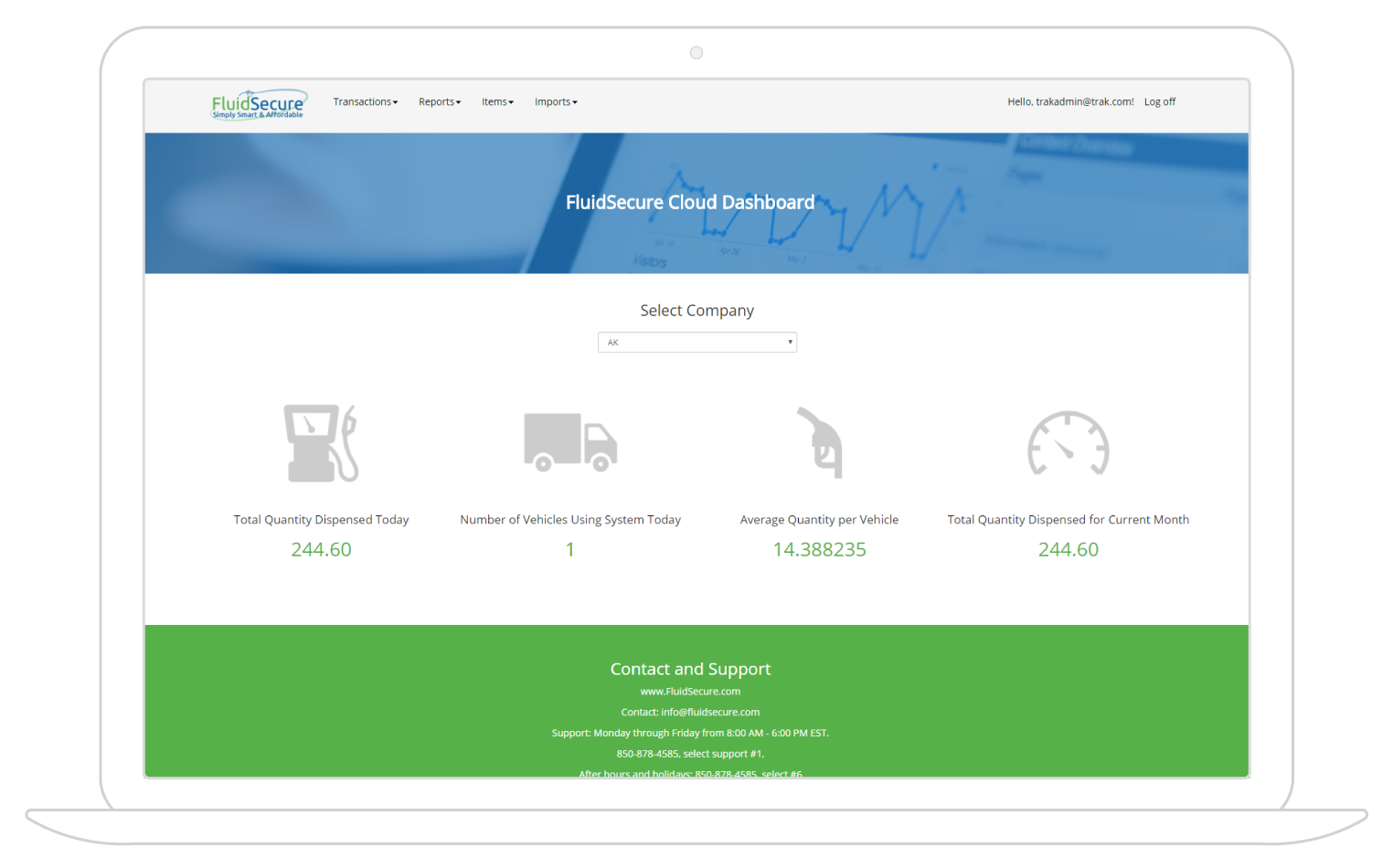1393x868 pixels.
Task: Click the Transactions menu item
Action: pos(365,101)
